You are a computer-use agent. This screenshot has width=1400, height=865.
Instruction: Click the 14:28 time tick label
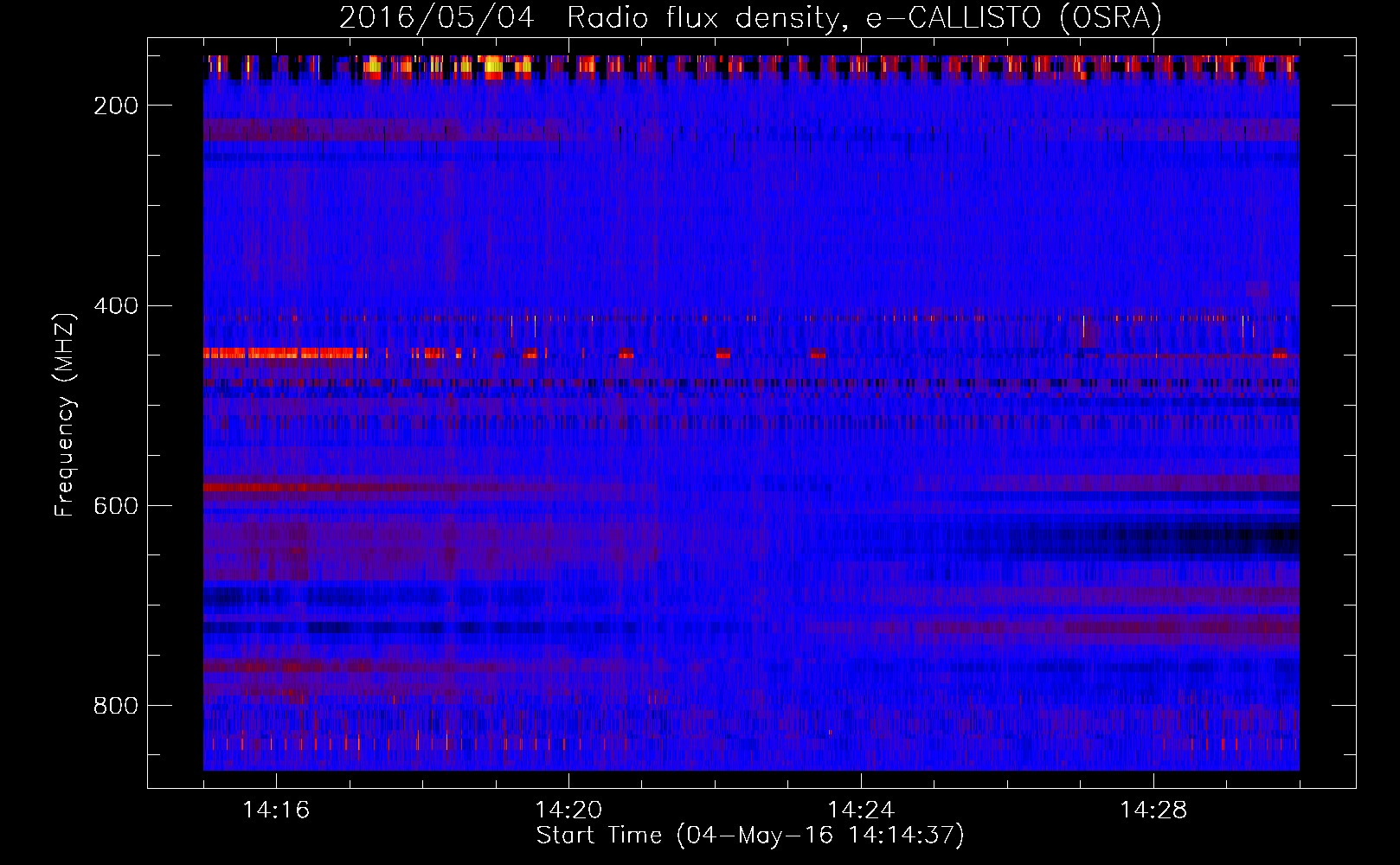coord(1153,811)
